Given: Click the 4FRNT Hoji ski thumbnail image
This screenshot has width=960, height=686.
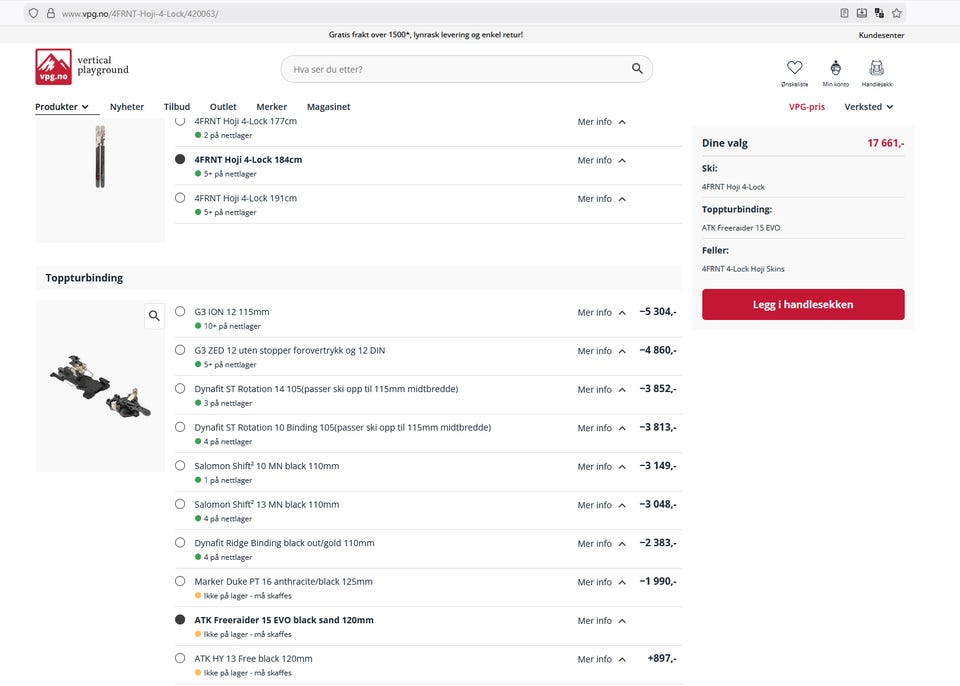Looking at the screenshot, I should pos(100,157).
